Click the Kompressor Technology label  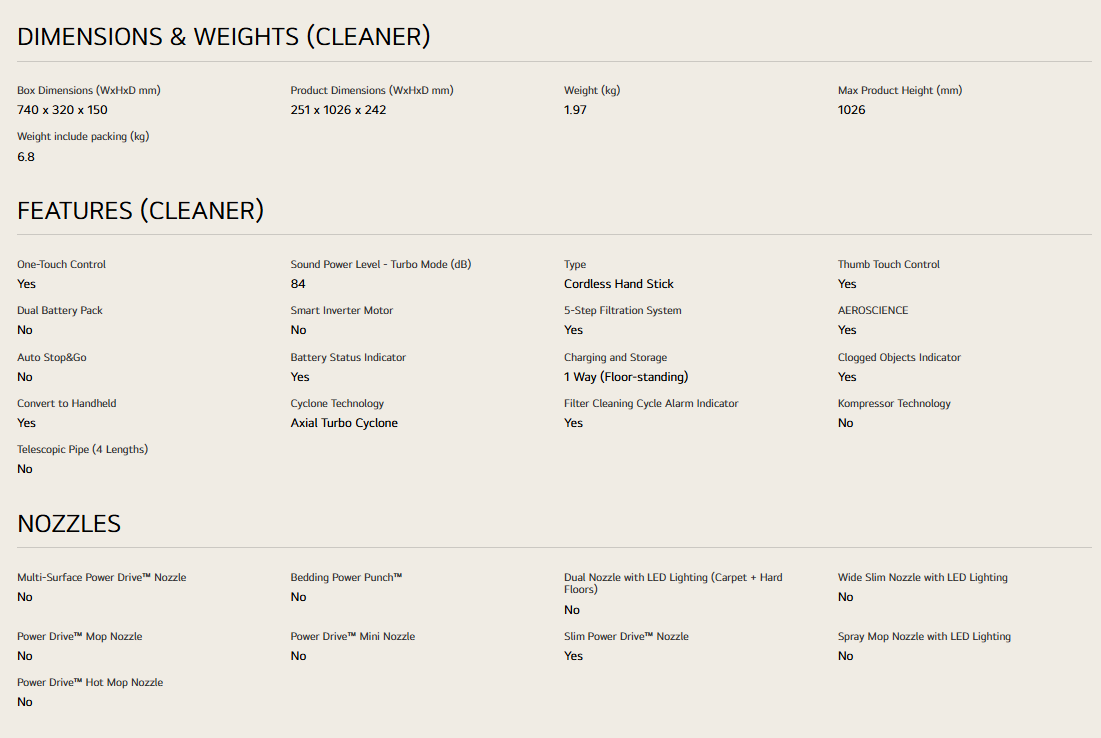click(894, 404)
